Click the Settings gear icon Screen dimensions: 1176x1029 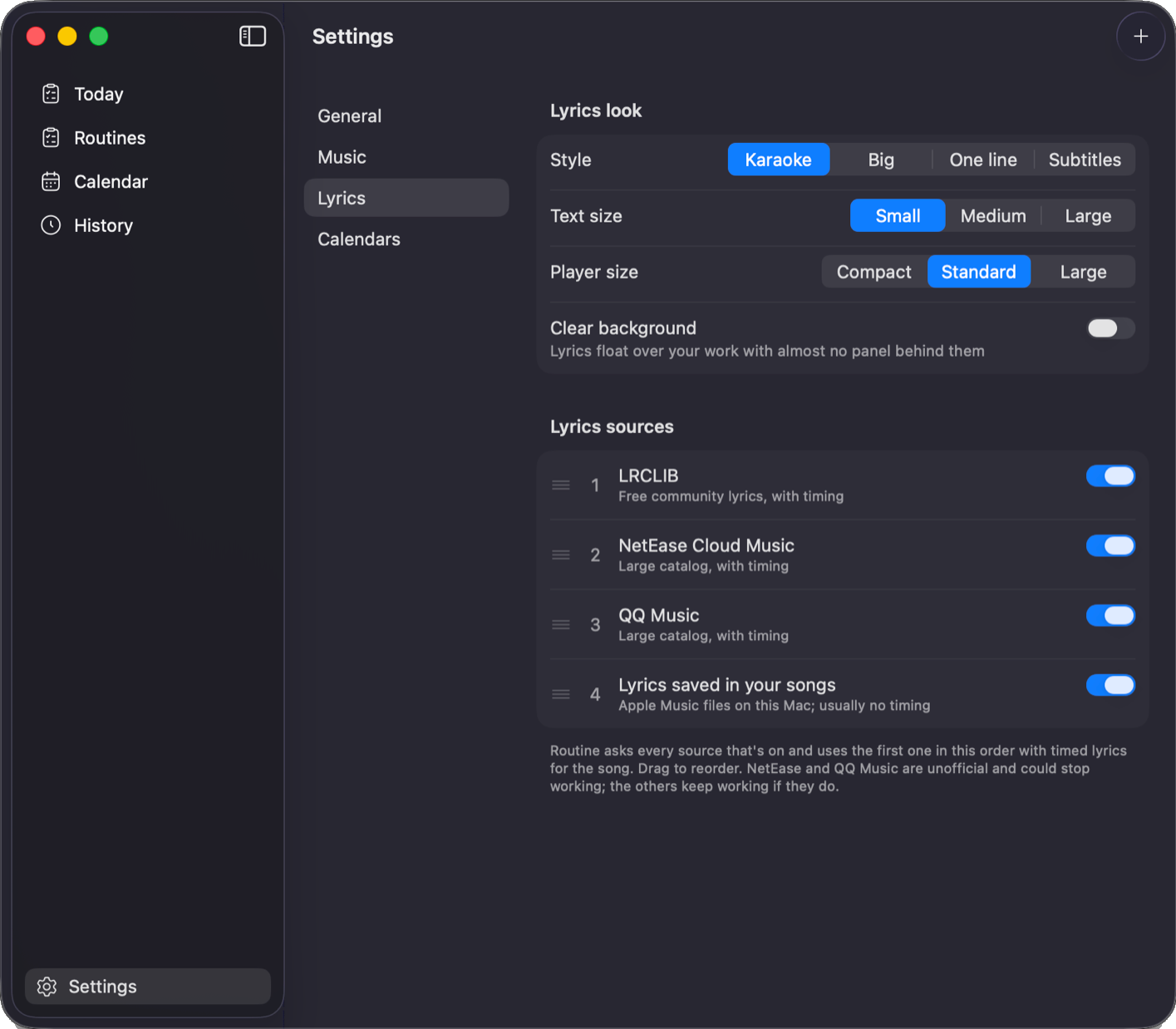pyautogui.click(x=47, y=987)
